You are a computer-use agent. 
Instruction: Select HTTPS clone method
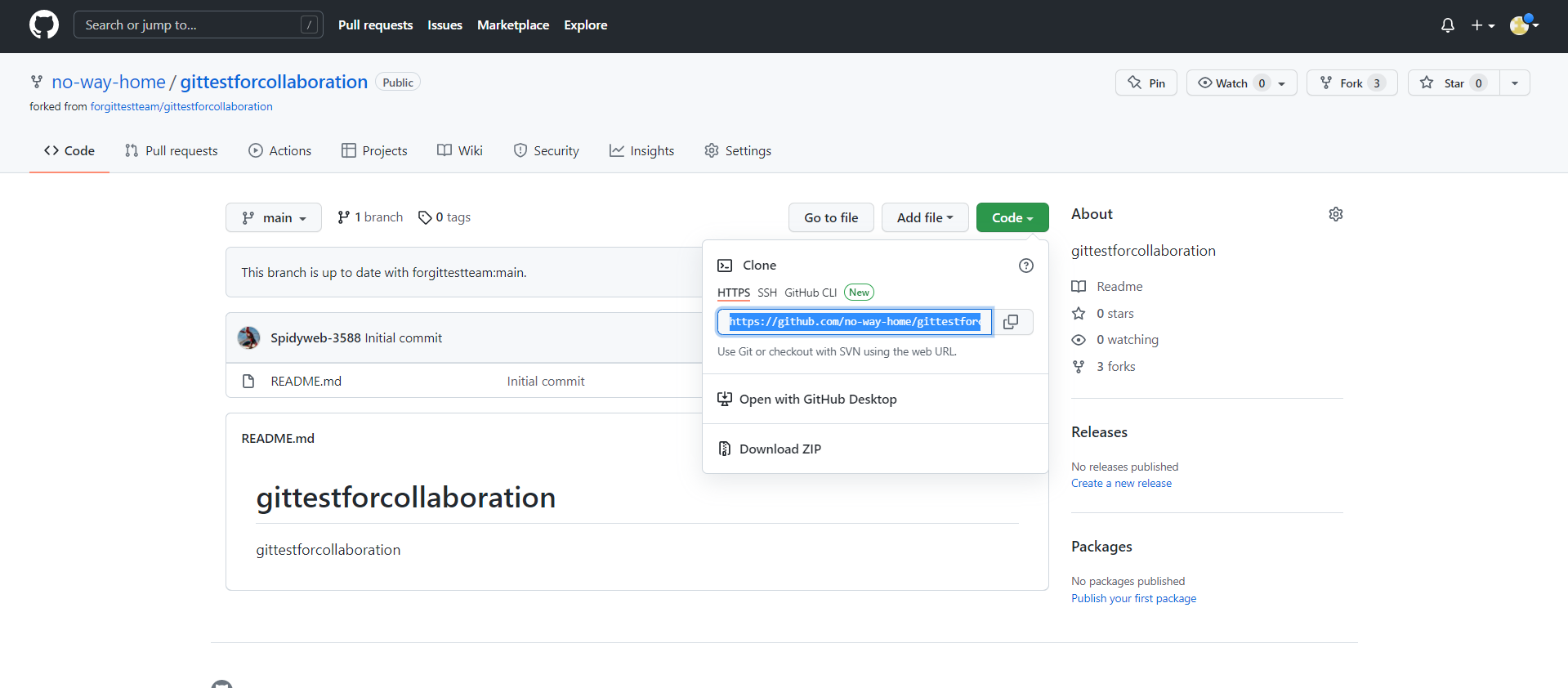[x=734, y=293]
